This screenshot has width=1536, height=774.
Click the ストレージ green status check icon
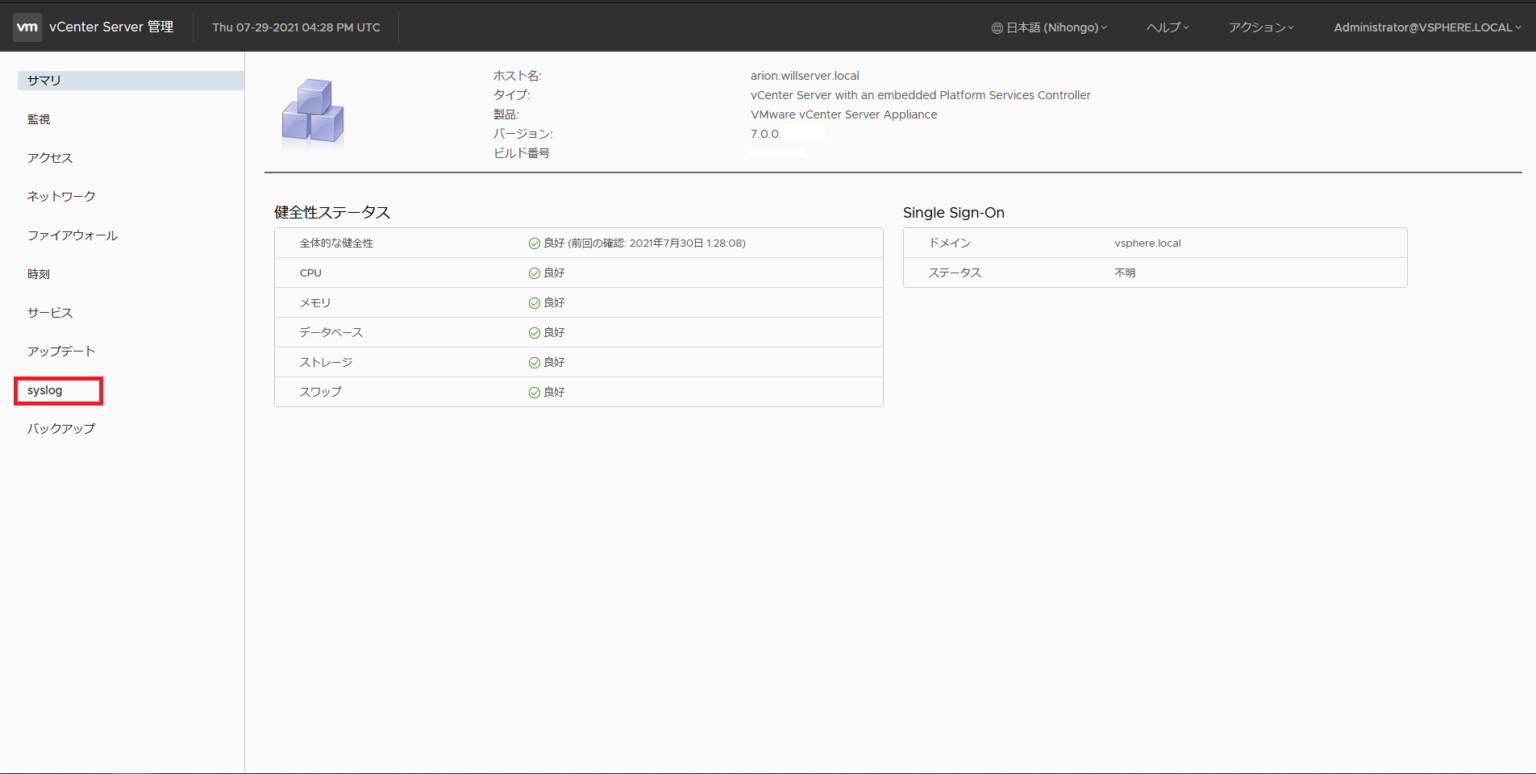click(534, 362)
